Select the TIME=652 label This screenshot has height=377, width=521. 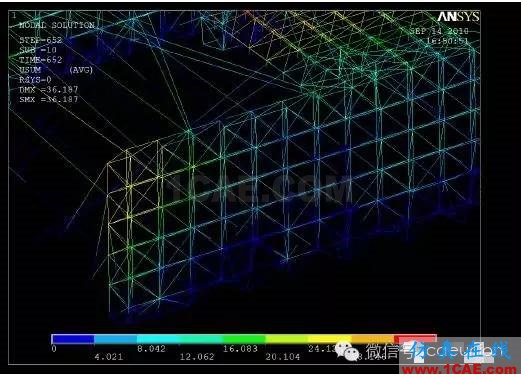pyautogui.click(x=41, y=60)
